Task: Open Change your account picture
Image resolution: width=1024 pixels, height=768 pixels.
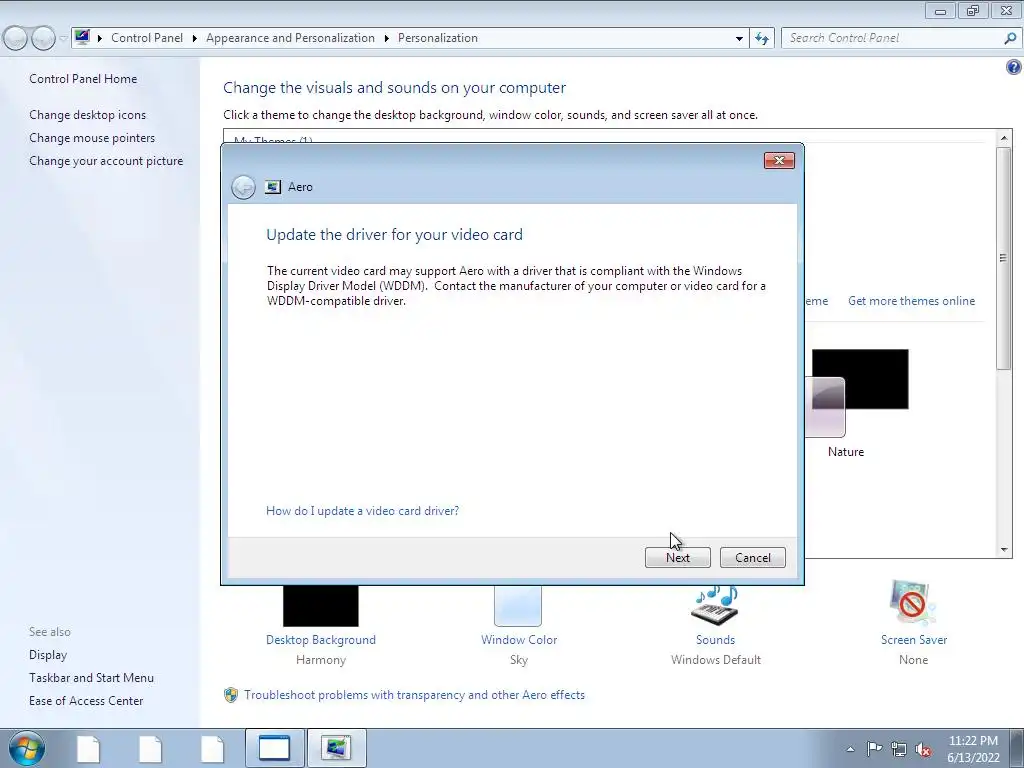Action: pos(106,161)
